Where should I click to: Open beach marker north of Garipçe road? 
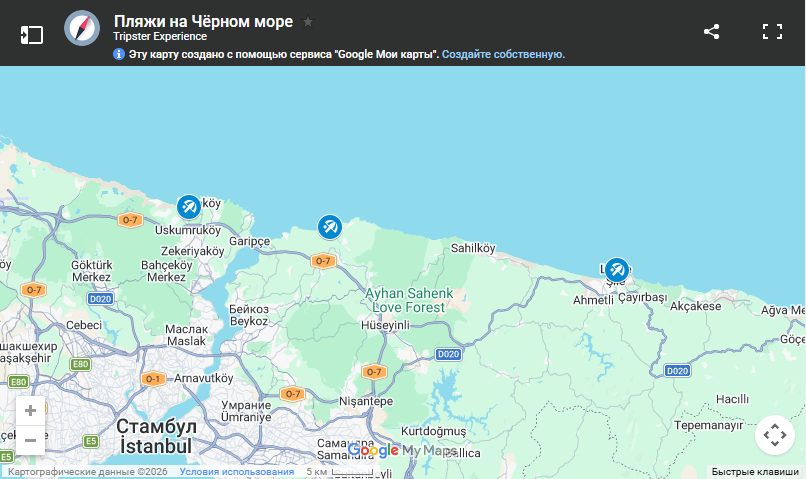tap(330, 227)
